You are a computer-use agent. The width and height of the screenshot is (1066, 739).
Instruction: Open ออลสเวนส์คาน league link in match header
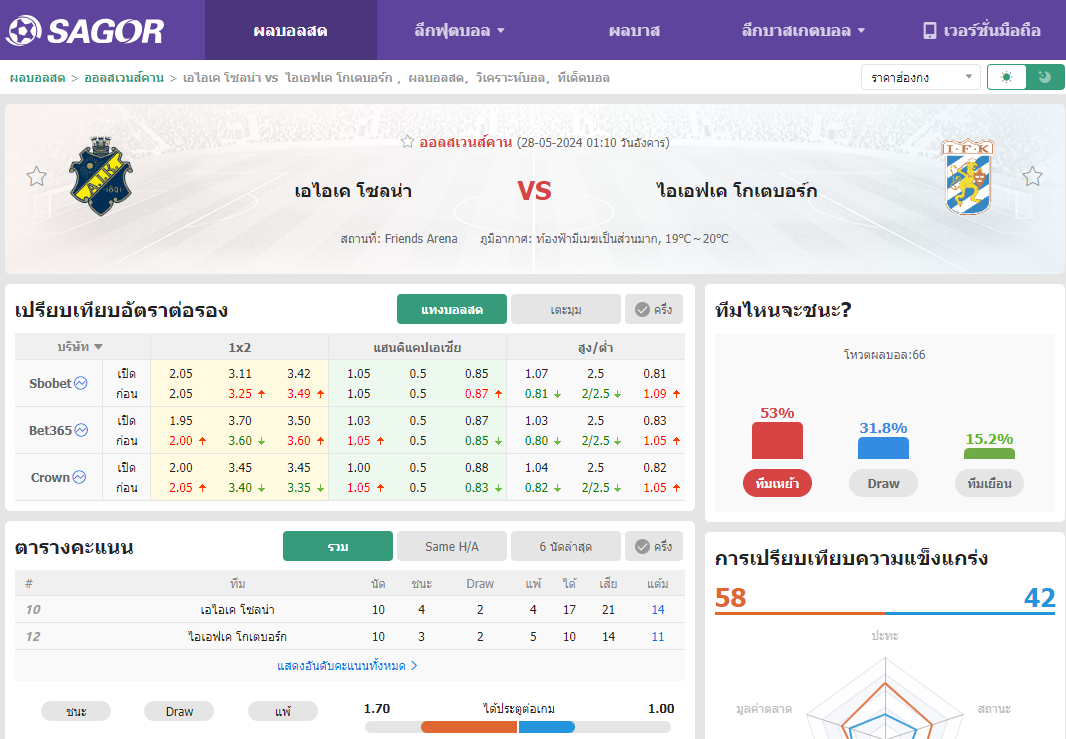click(465, 142)
